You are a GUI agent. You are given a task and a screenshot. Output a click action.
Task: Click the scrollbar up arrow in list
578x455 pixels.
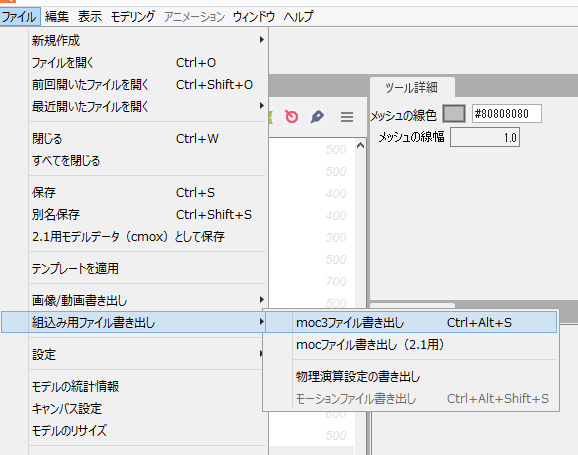(x=361, y=145)
